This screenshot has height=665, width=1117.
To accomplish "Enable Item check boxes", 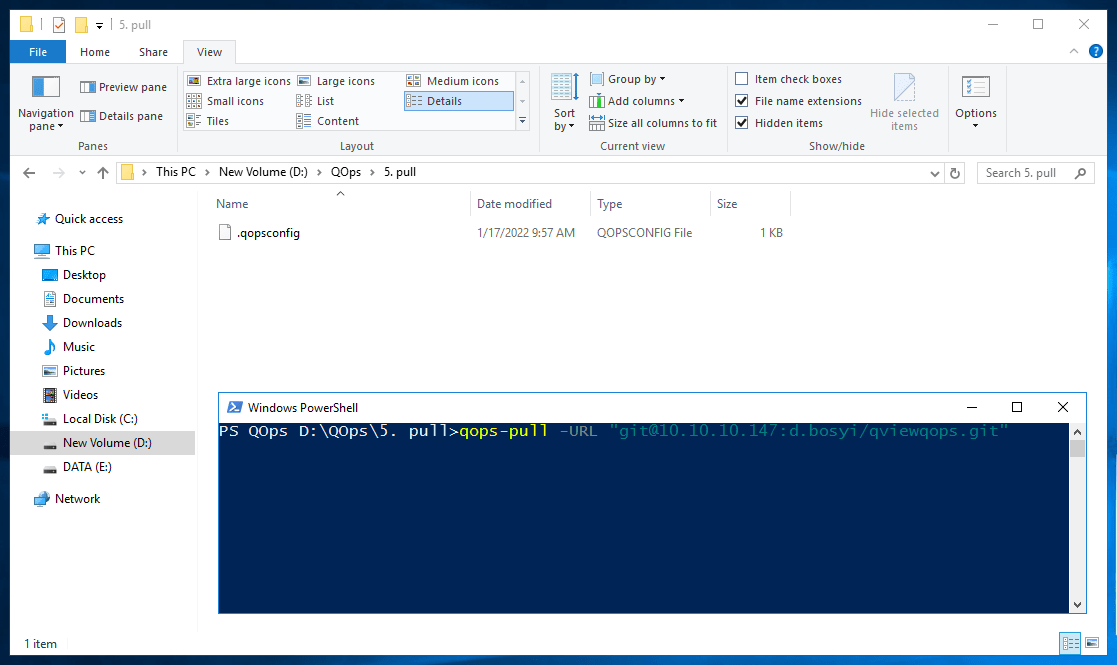I will (742, 79).
